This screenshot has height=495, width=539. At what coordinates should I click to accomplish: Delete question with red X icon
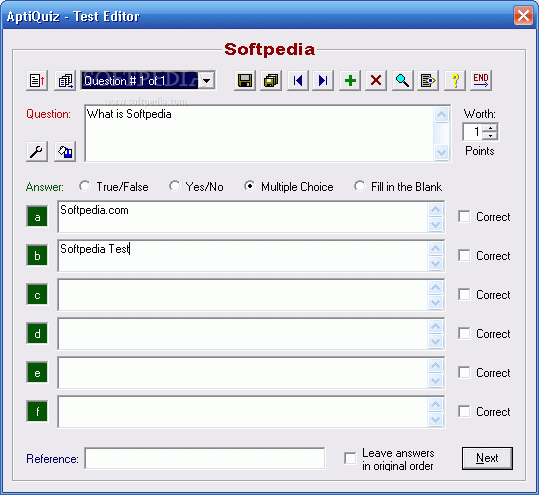point(376,81)
